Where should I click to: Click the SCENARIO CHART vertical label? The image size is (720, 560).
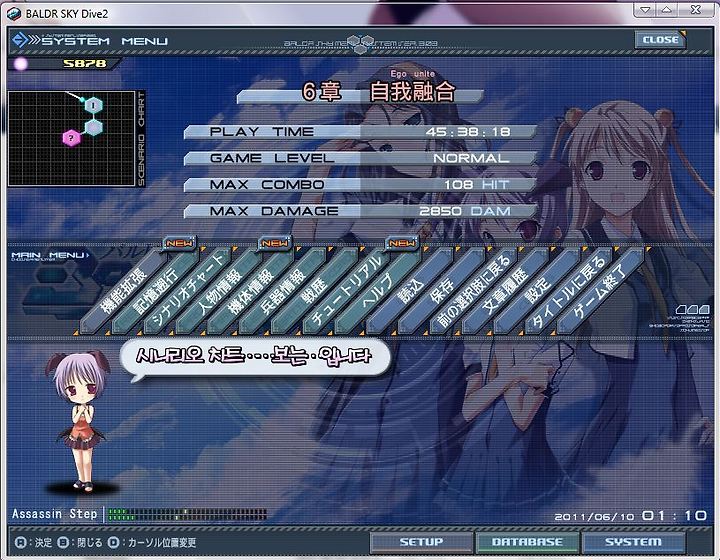141,139
